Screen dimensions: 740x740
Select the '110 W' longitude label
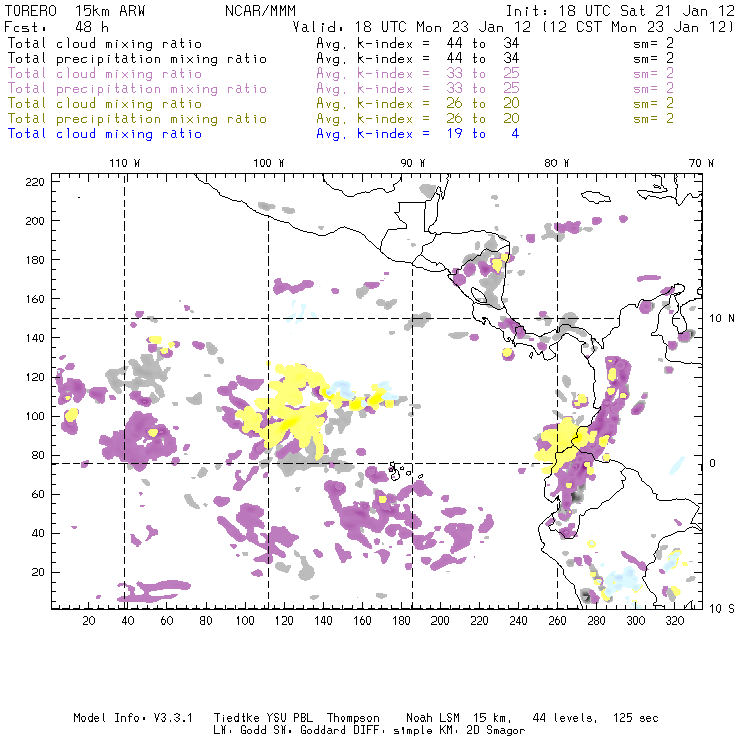(x=125, y=163)
